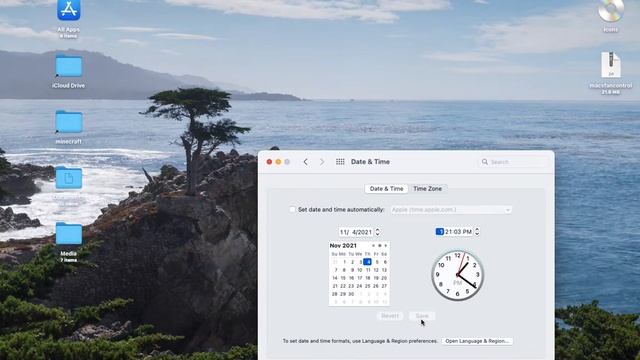Jump to today with calendar dot button
This screenshot has width=640, height=360.
point(380,246)
